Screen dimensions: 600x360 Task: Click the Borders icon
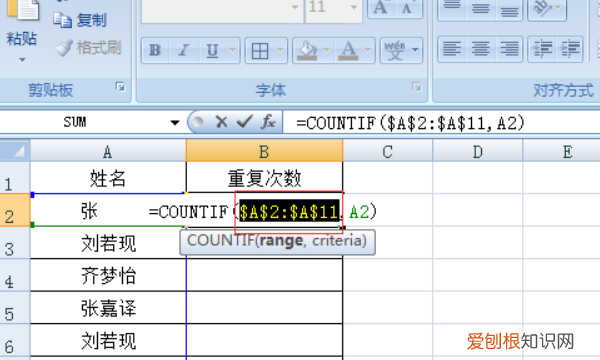click(260, 50)
